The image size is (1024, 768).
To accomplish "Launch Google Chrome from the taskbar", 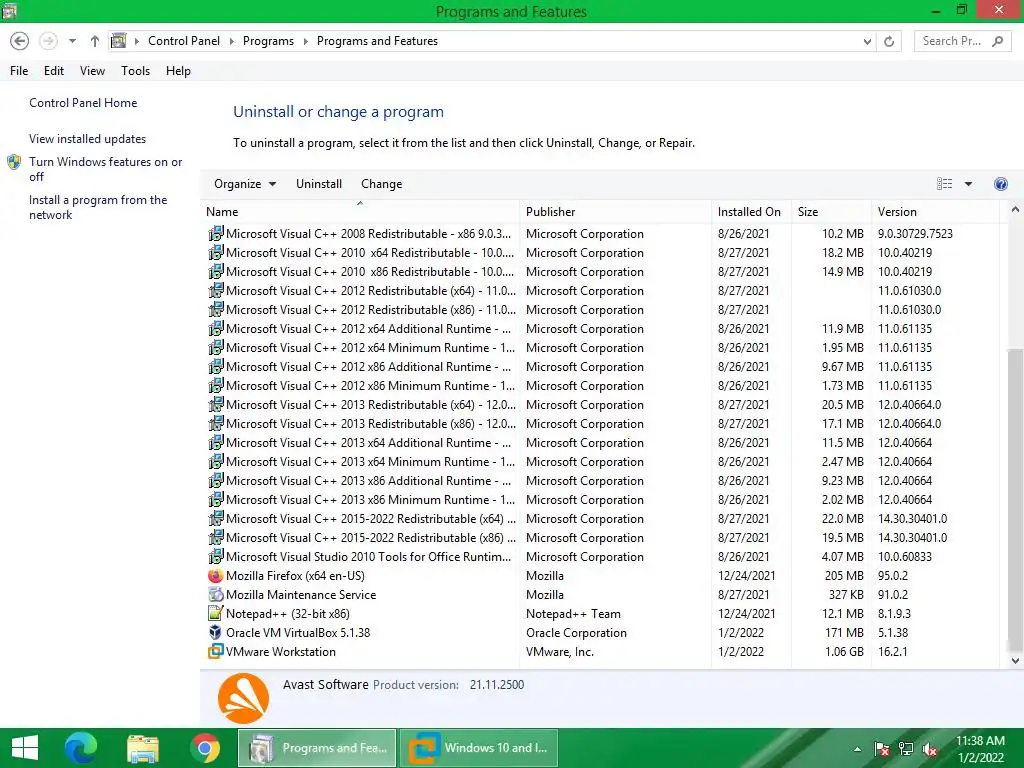I will [205, 748].
